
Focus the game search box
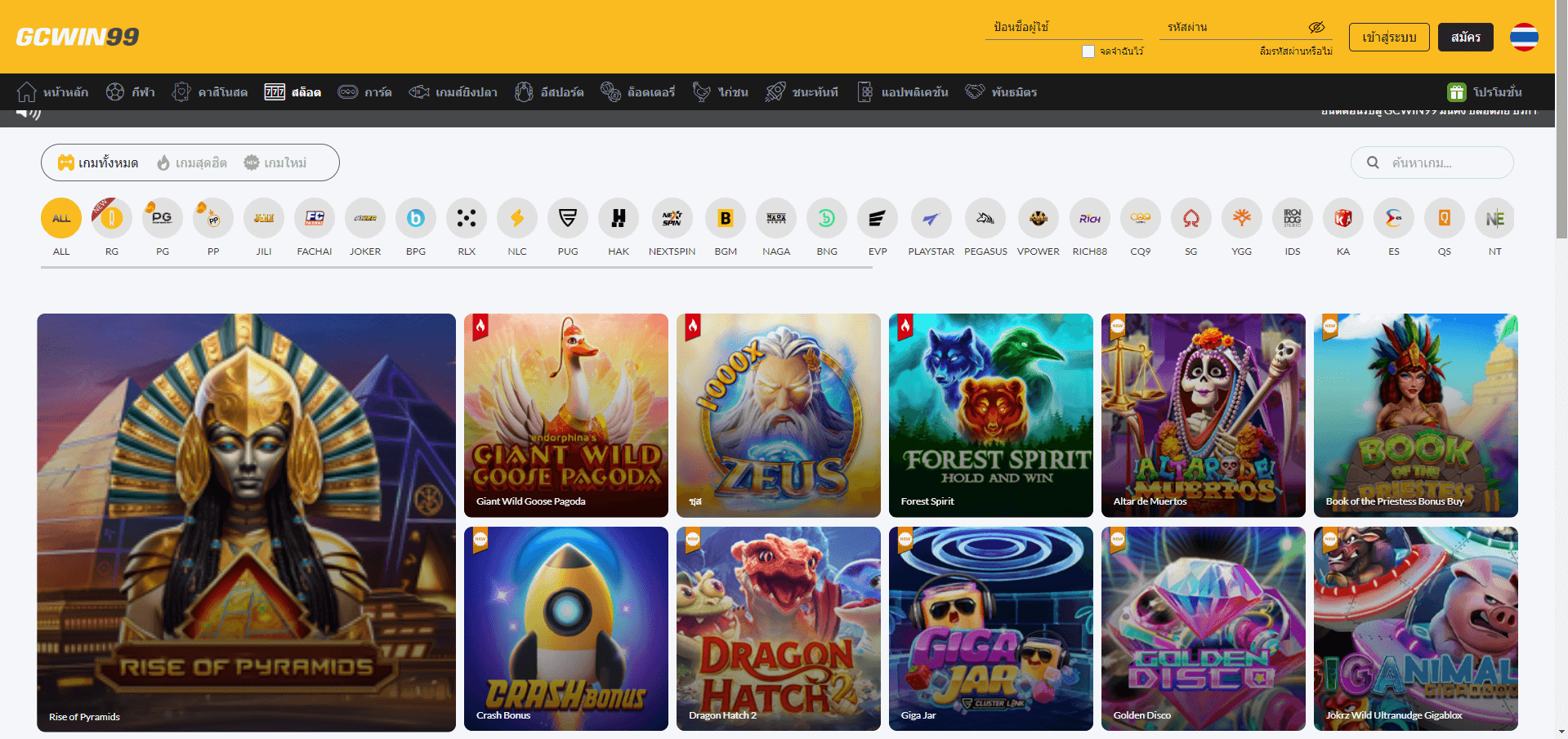tap(1432, 162)
